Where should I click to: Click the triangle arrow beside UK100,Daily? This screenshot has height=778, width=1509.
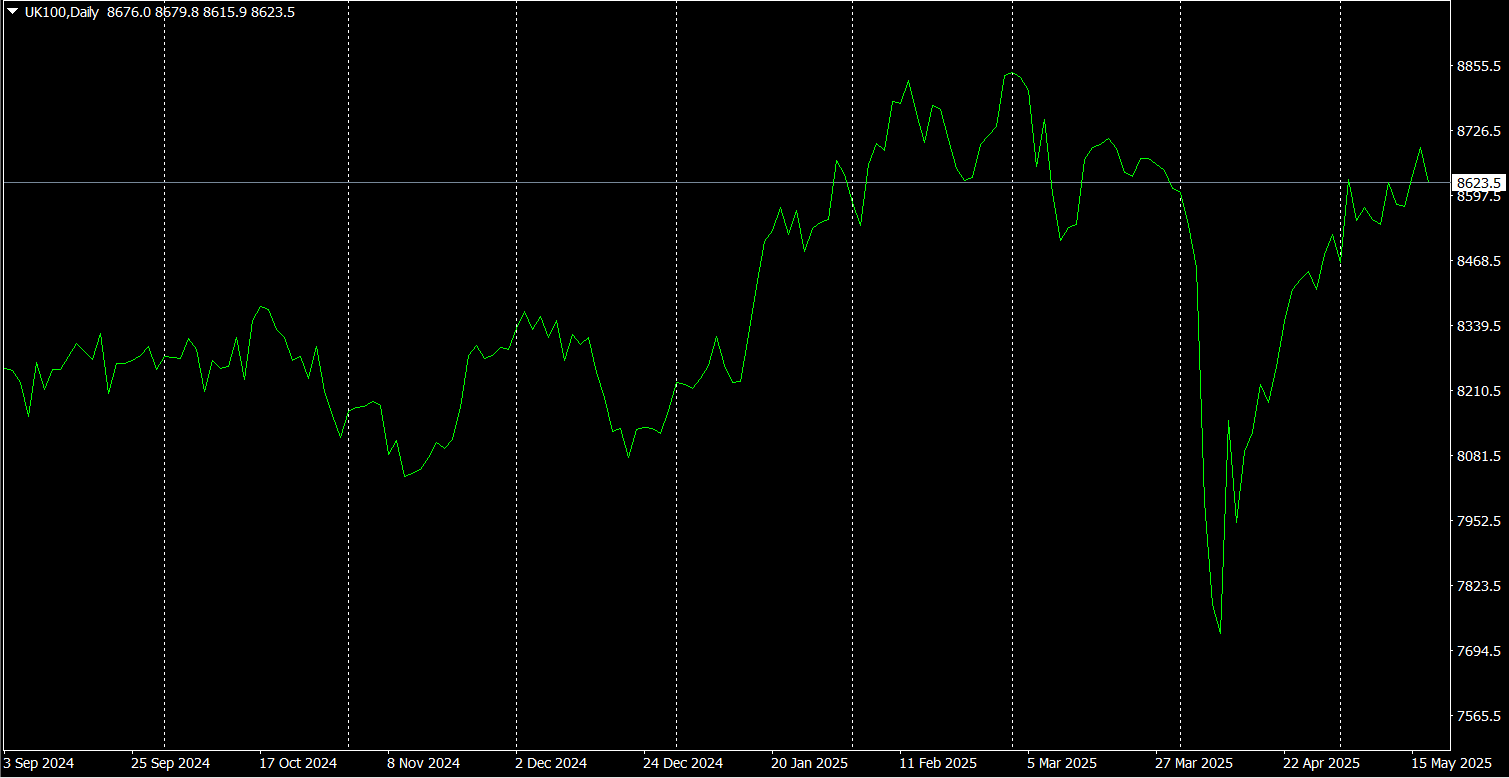pos(13,12)
